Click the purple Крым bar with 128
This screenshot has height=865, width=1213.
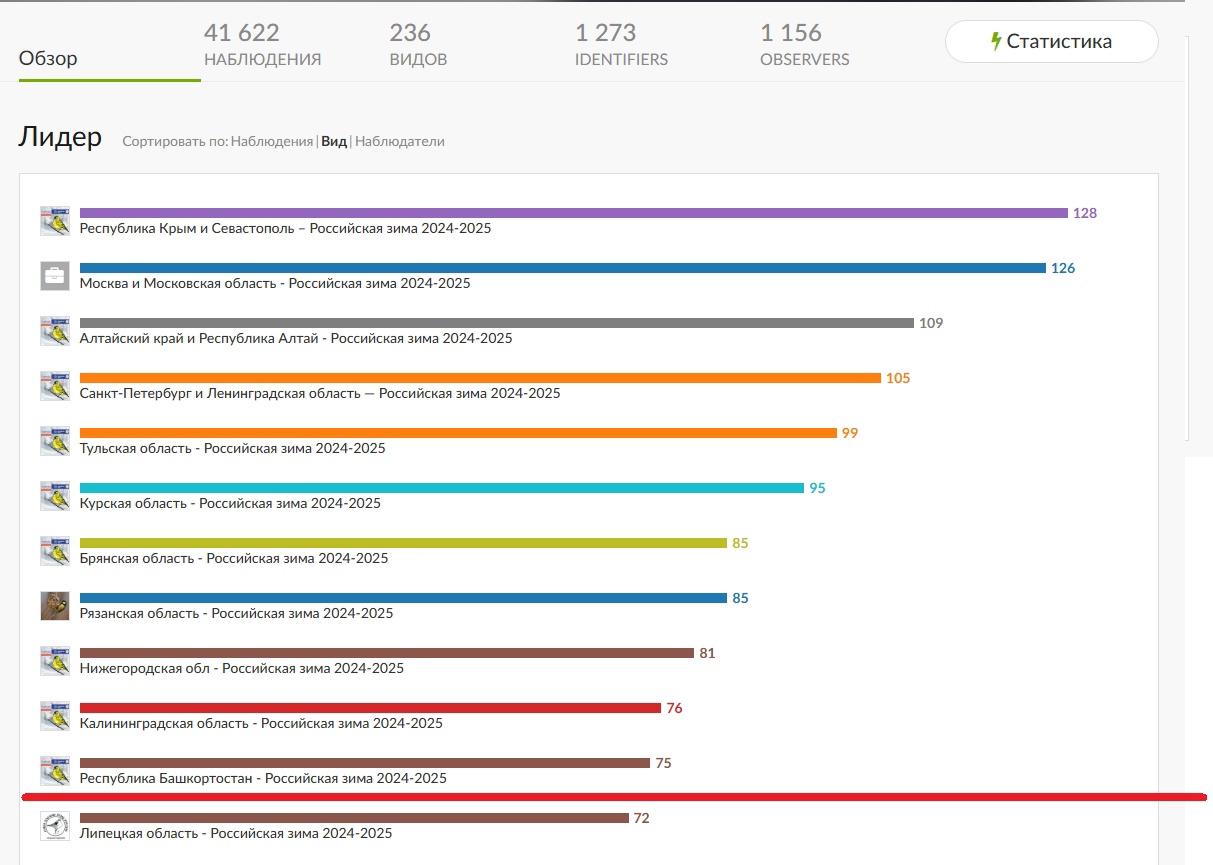coord(574,213)
